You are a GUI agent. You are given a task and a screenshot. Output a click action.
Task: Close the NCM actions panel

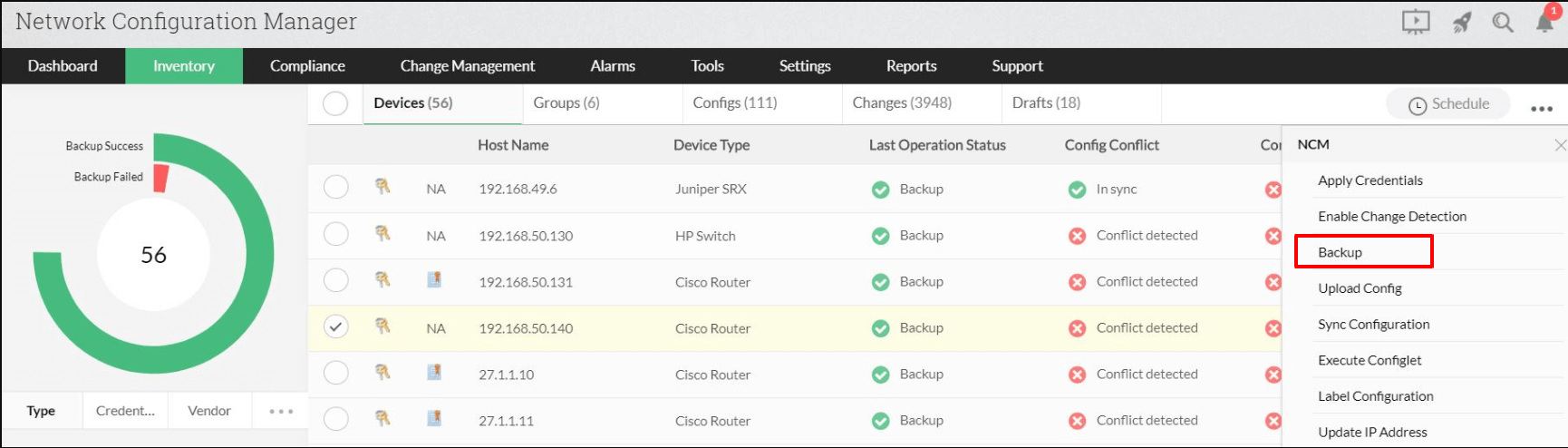click(1559, 145)
